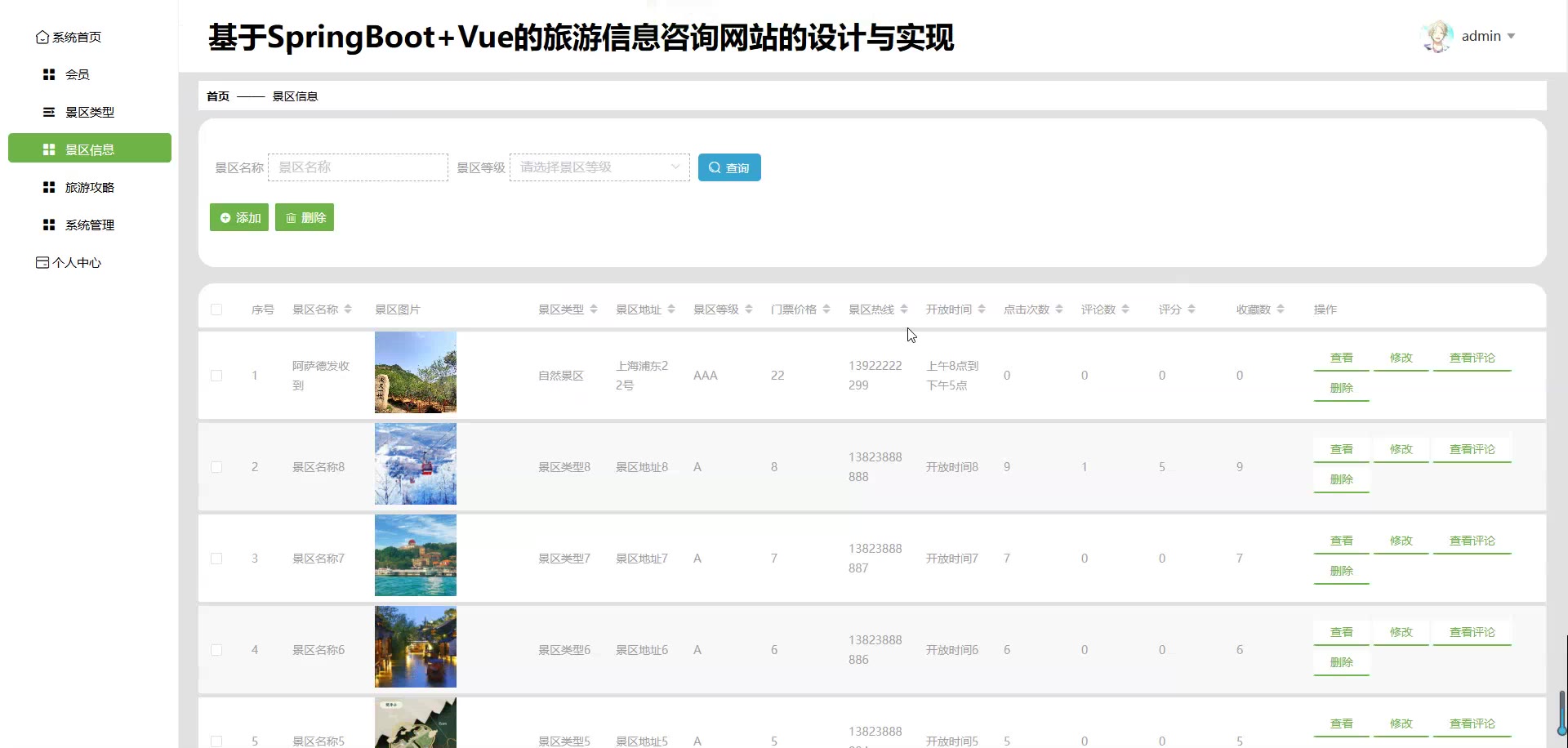Screen dimensions: 1568x748
Task: Select 旅游攻略 in the sidebar menu
Action: click(x=90, y=187)
